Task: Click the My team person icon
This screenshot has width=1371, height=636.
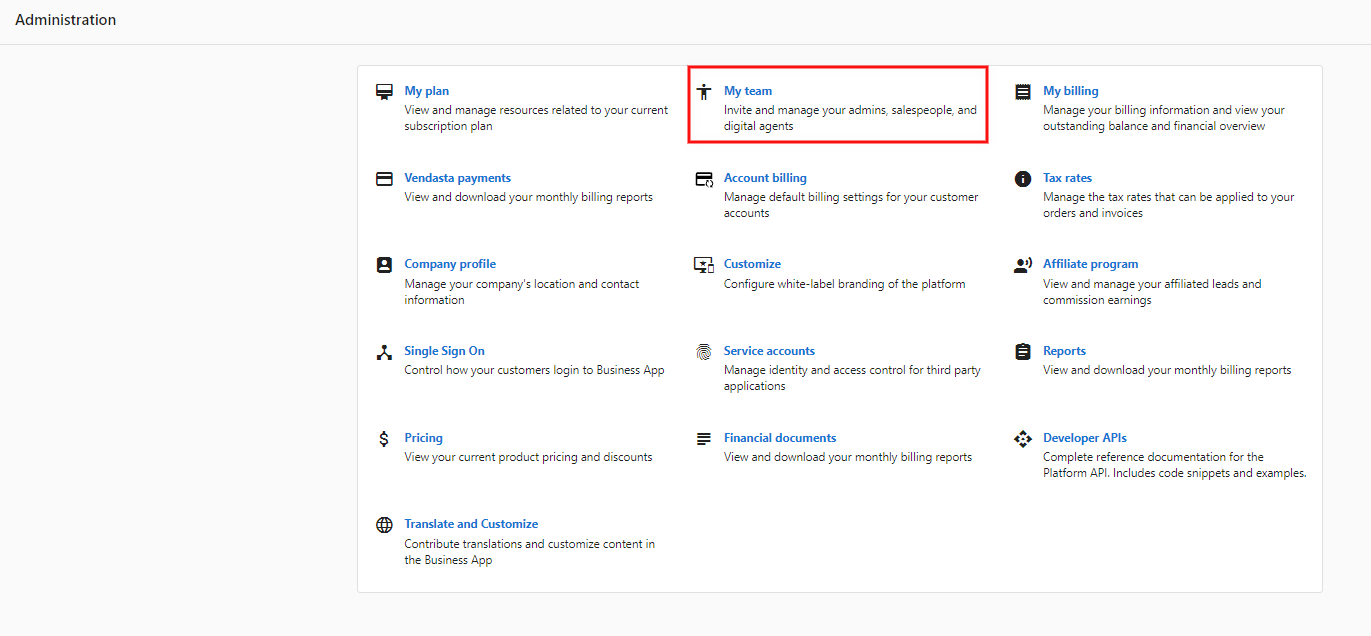Action: (x=704, y=92)
